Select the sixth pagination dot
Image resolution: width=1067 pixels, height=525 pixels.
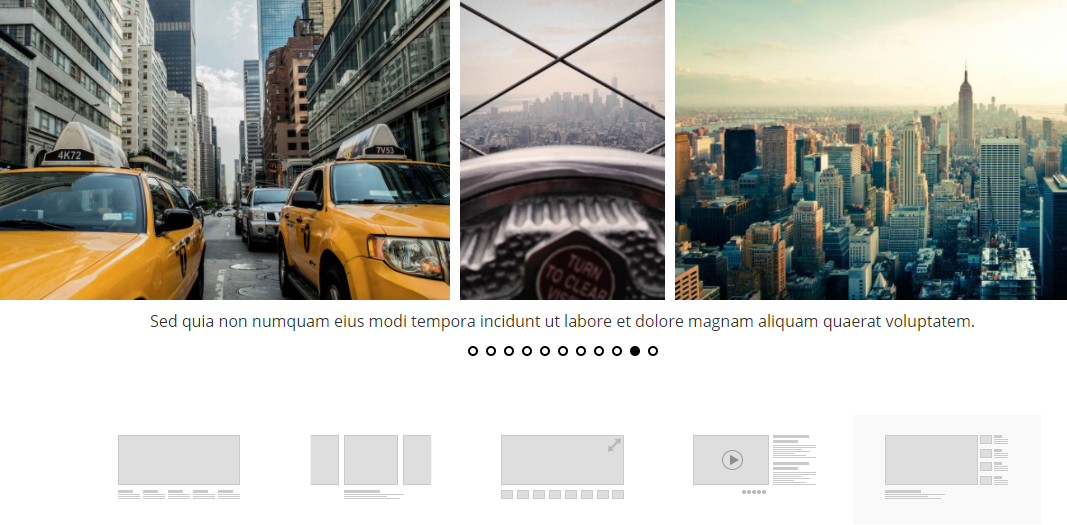563,351
